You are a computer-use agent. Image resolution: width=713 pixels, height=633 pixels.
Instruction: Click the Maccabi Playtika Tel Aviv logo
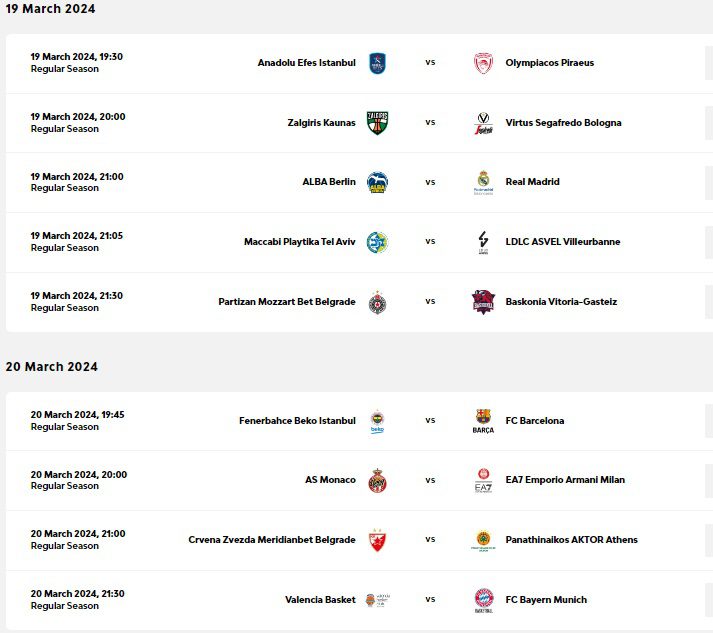(377, 242)
